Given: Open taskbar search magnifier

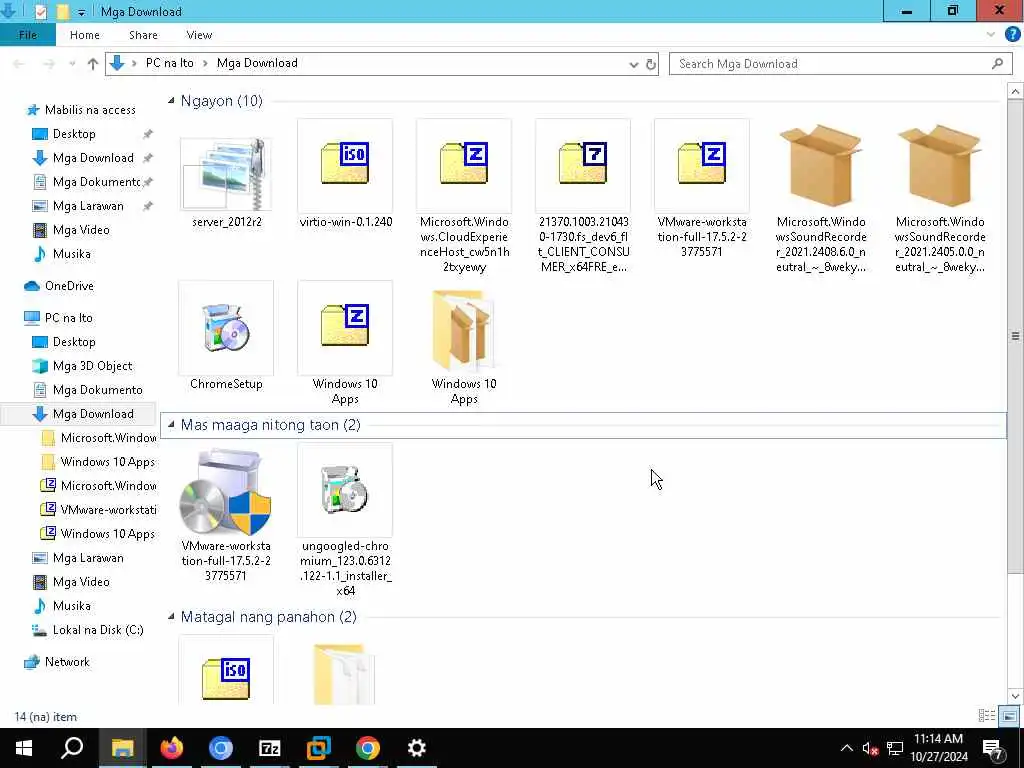Looking at the screenshot, I should (x=72, y=748).
